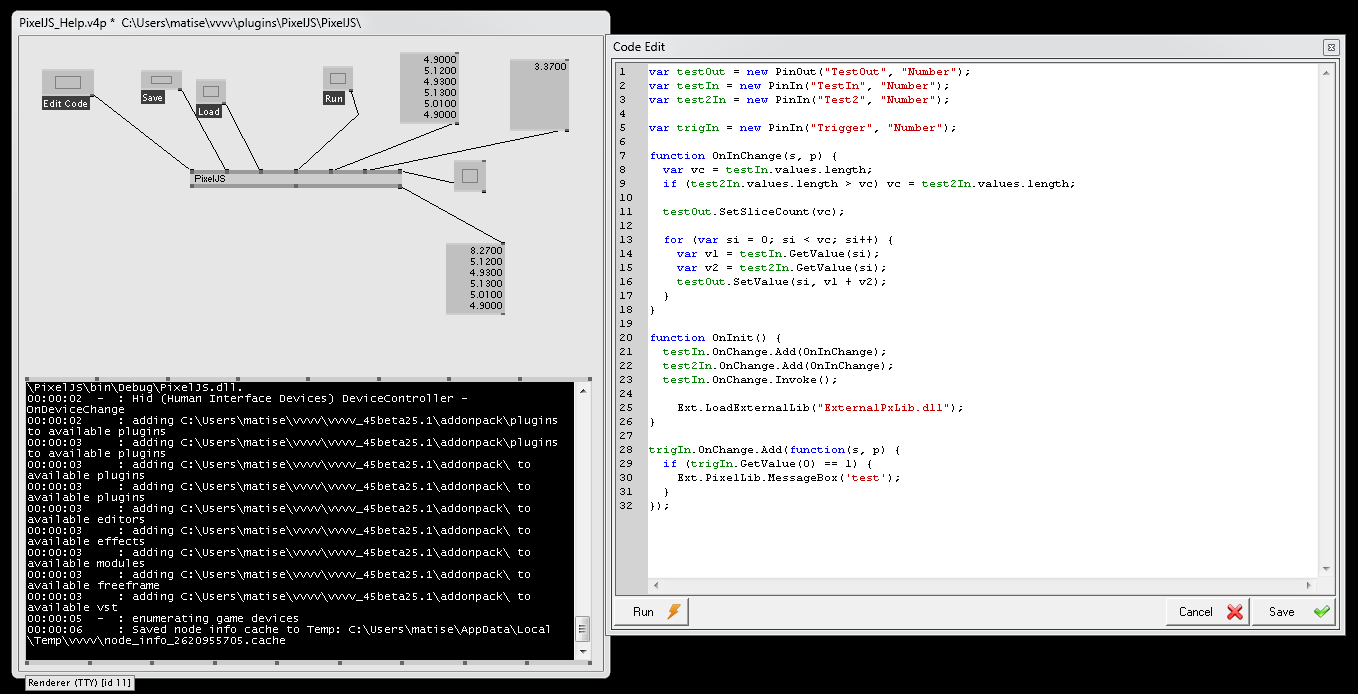
Task: Click the testOut.SetValue(si, v1 + v2) line
Action: click(781, 282)
